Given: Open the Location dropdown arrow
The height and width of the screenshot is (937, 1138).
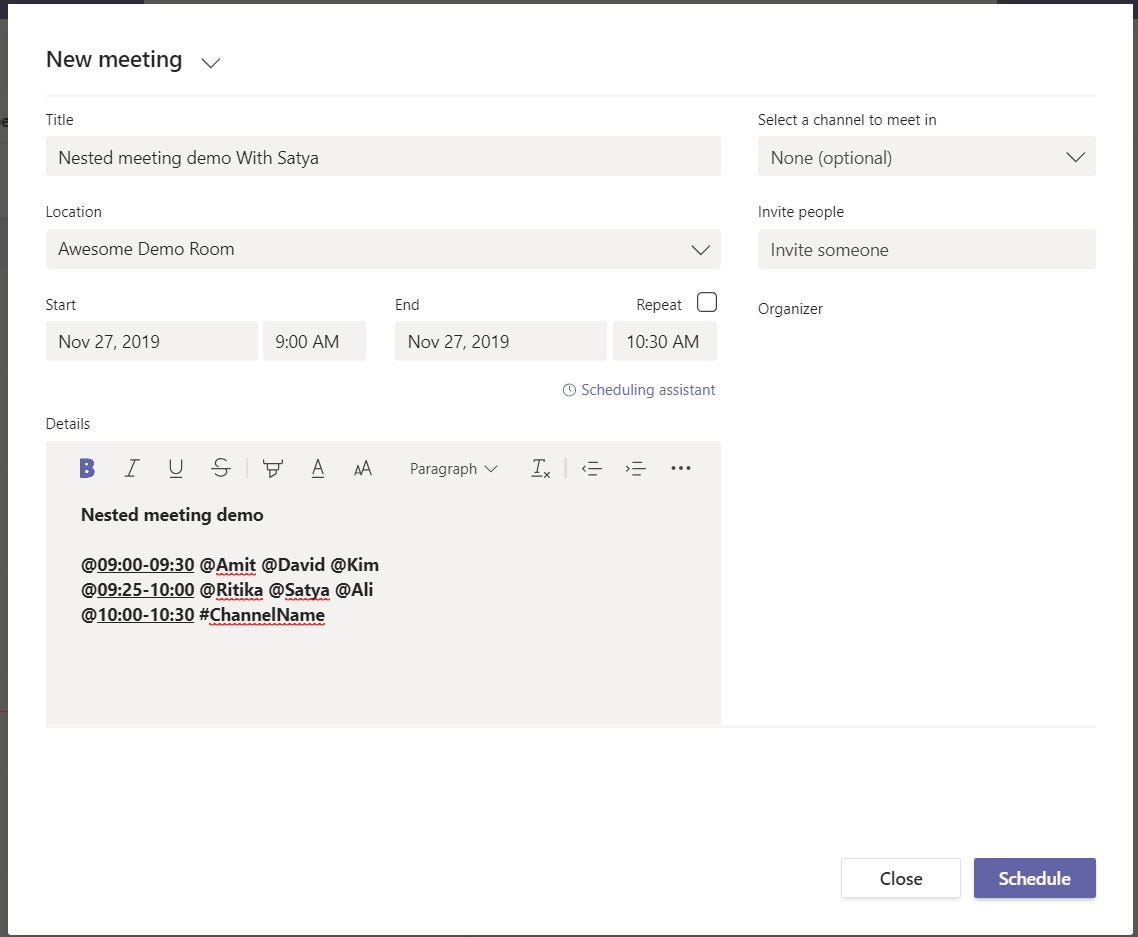Looking at the screenshot, I should click(x=700, y=250).
